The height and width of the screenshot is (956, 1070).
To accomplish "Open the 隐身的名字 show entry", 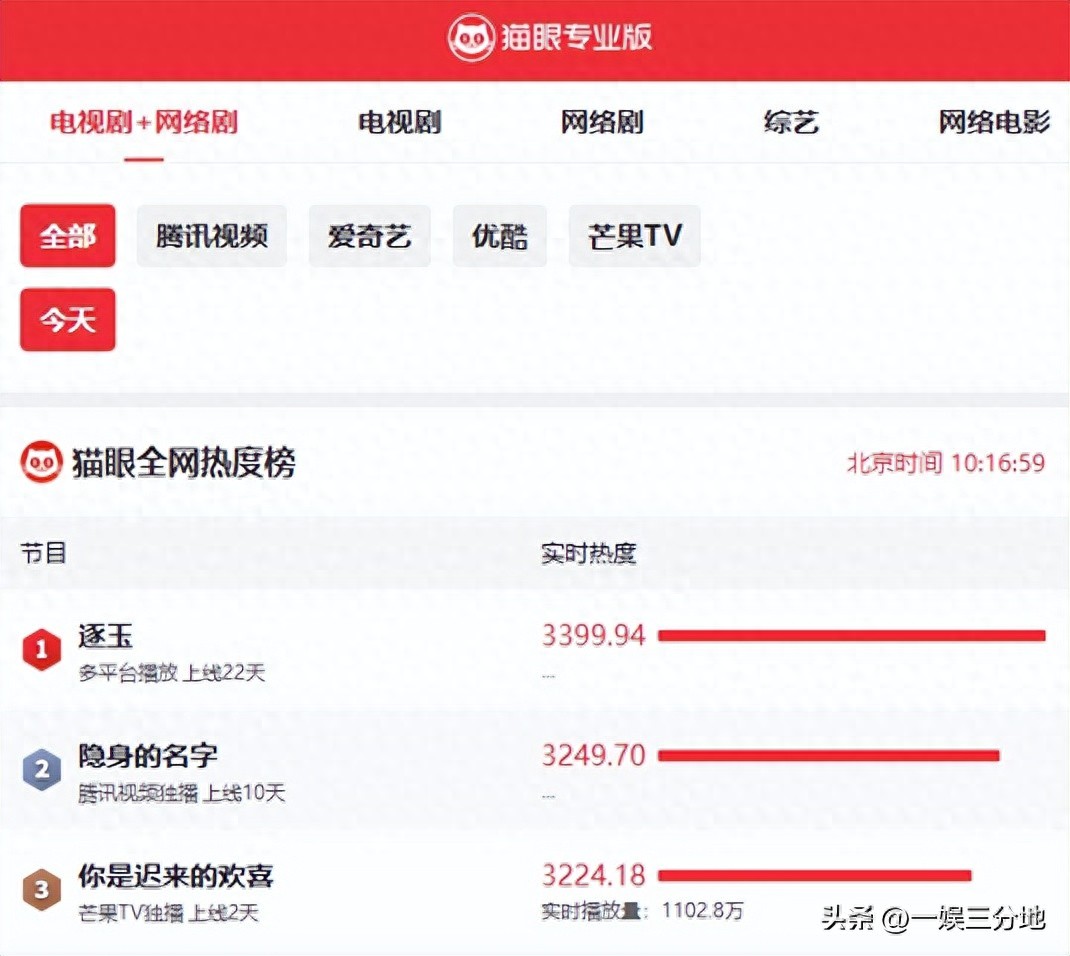I will click(148, 756).
